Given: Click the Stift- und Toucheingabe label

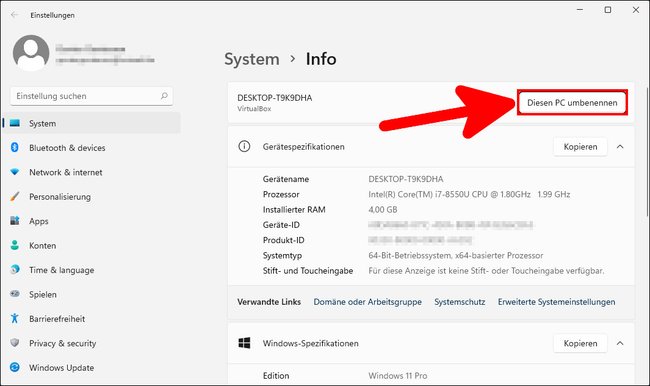Looking at the screenshot, I should (308, 271).
